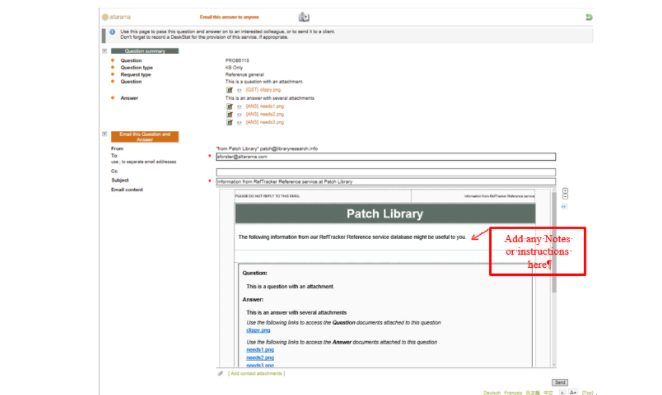The width and height of the screenshot is (662, 395).
Task: Open the [QST] clippy.png attachment link
Action: tap(263, 90)
